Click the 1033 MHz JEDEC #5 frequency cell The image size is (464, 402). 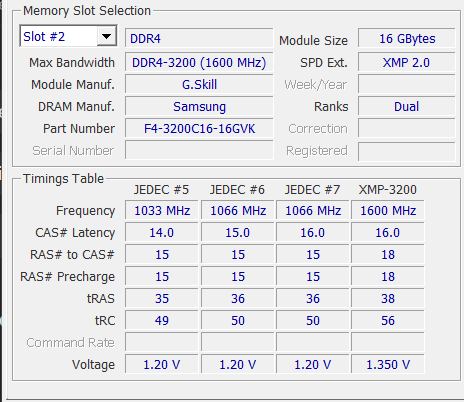point(162,210)
